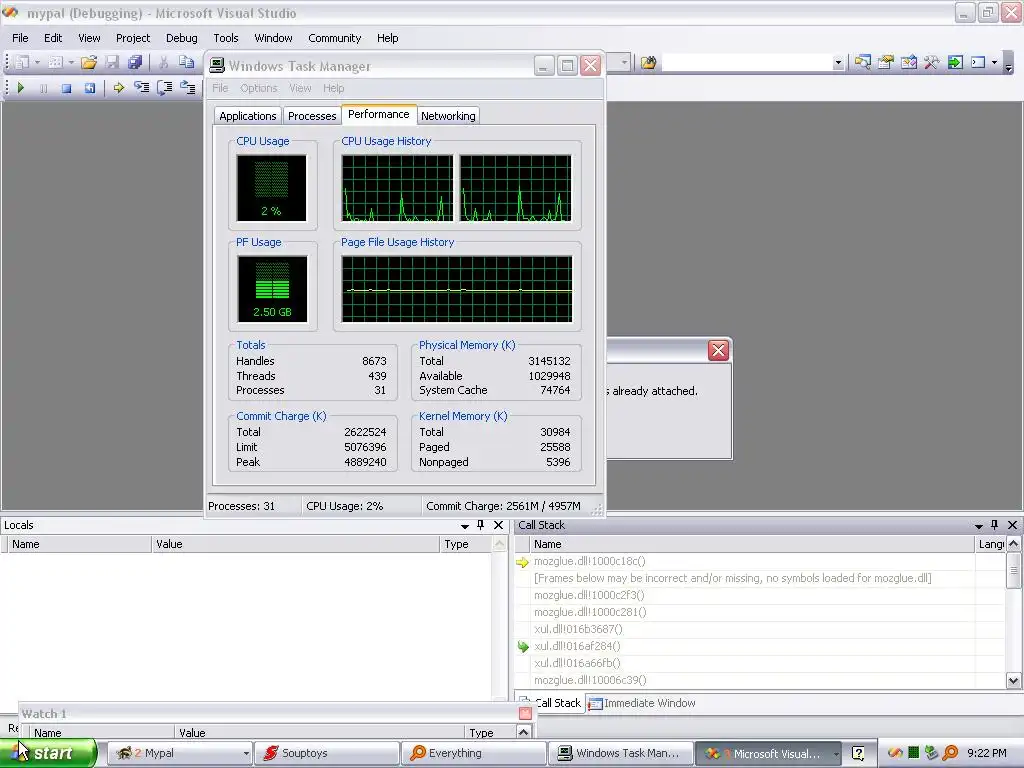Screen dimensions: 1024x768
Task: Switch to Souptoys taskbar button
Action: pos(325,753)
